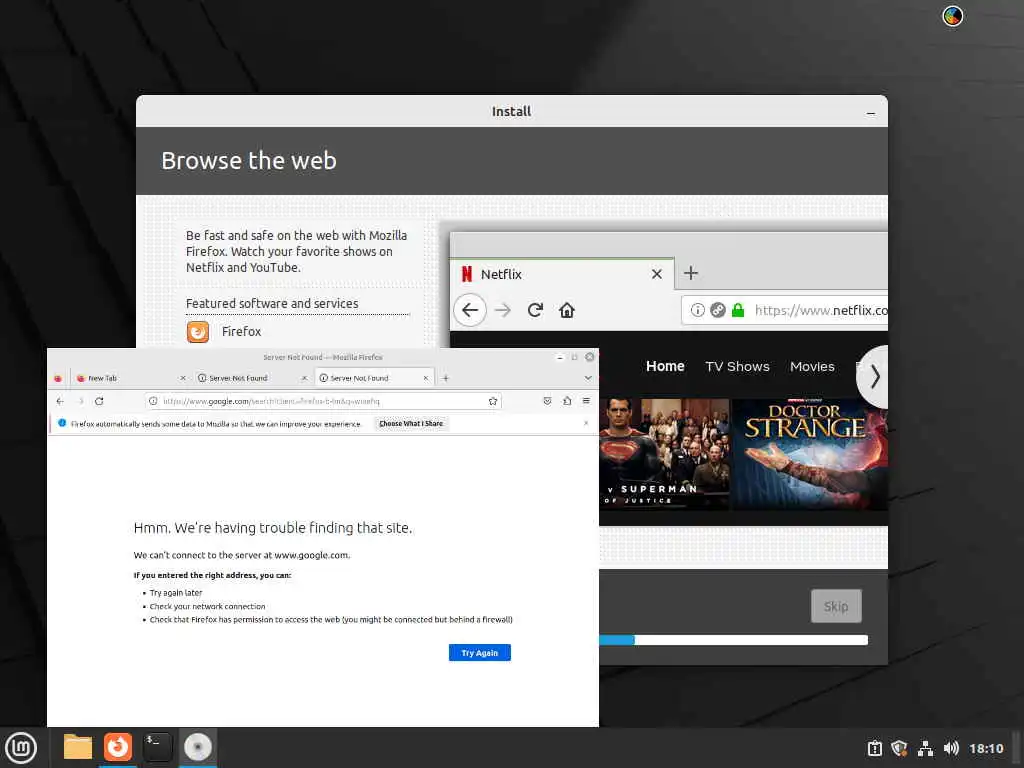Screen dimensions: 1024x768
Task: Click green padlock in slideshow browser image
Action: click(x=737, y=310)
